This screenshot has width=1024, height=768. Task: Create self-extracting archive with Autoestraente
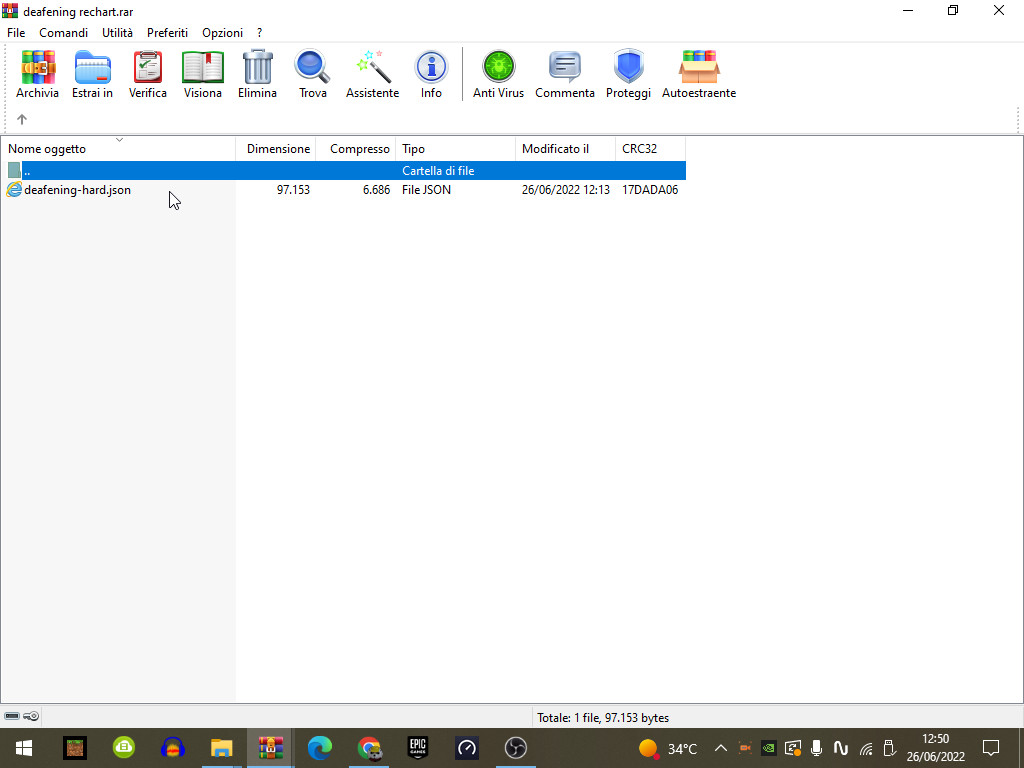click(699, 74)
